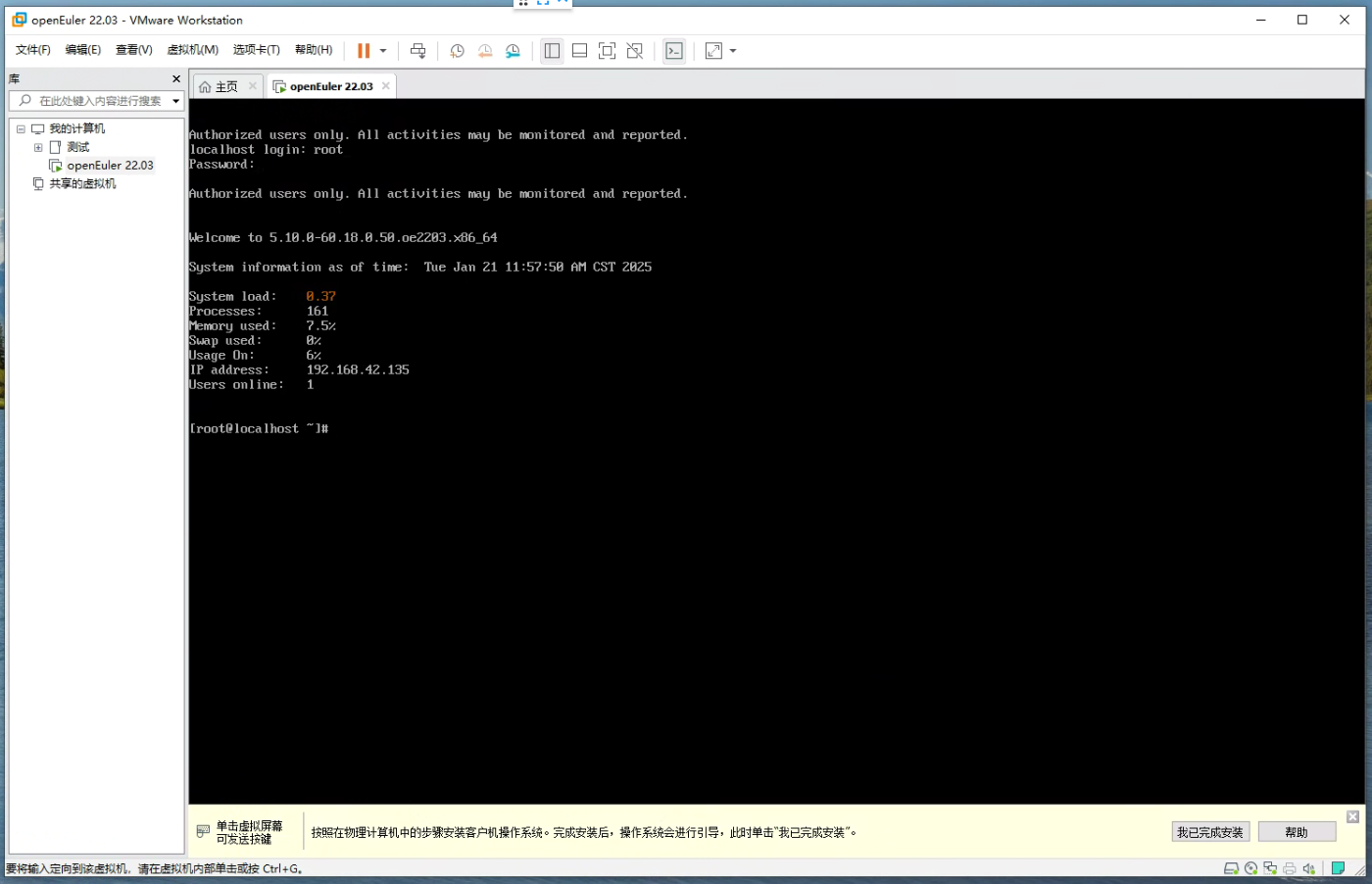Viewport: 1372px width, 884px height.
Task: Click the printer status bar icon
Action: pyautogui.click(x=1290, y=868)
